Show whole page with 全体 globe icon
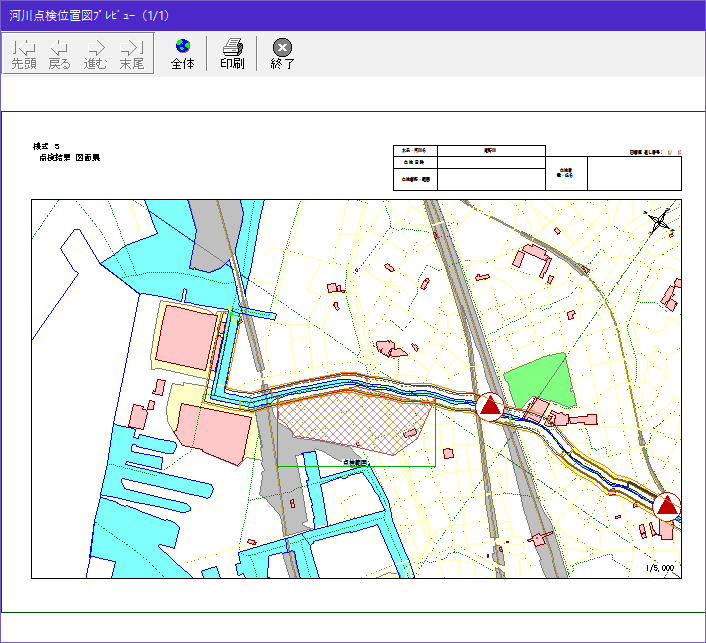706x643 pixels. click(x=182, y=53)
